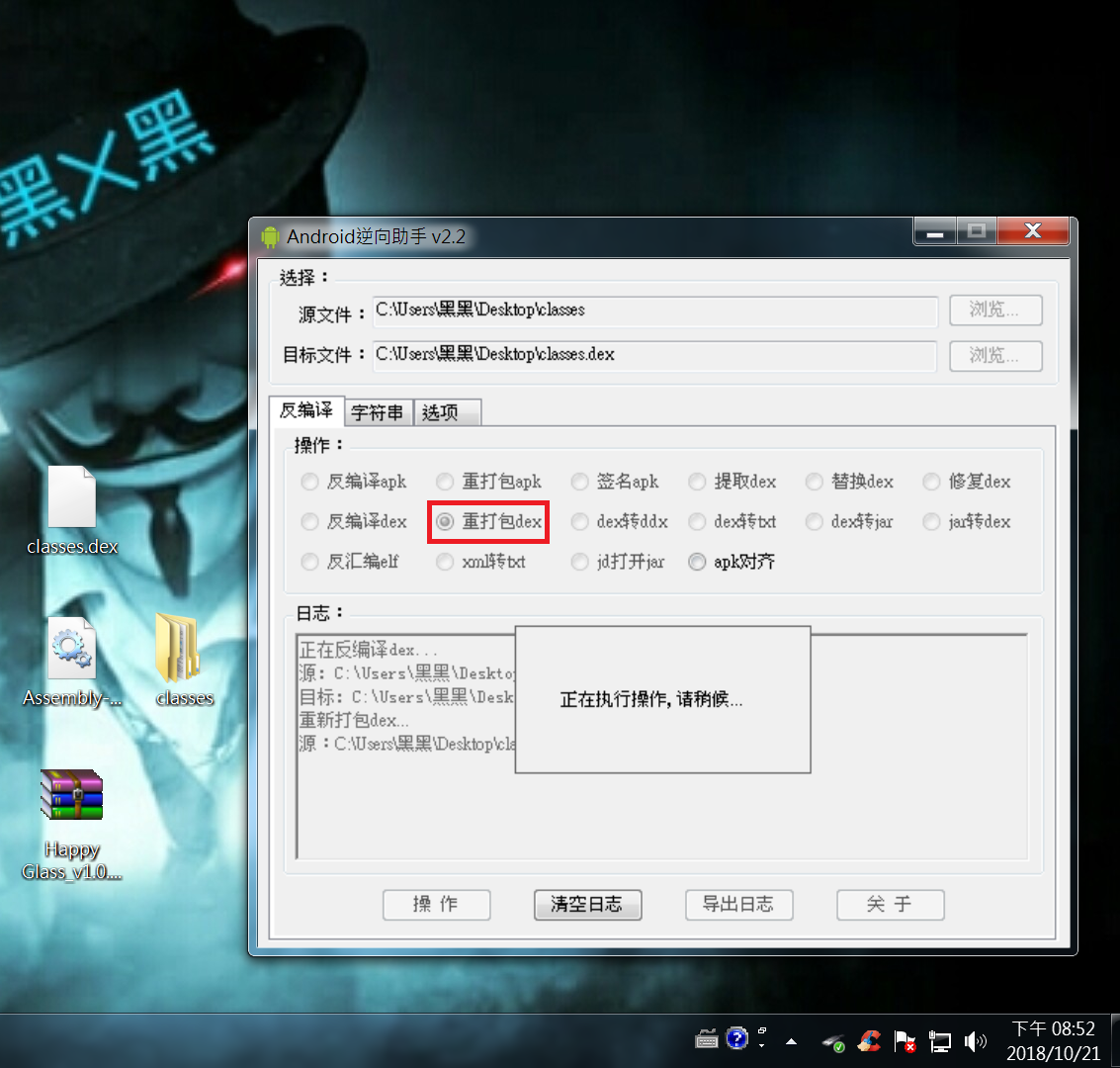Click the 正在执行操作 progress message box
Viewport: 1120px width, 1068px height.
[x=663, y=699]
